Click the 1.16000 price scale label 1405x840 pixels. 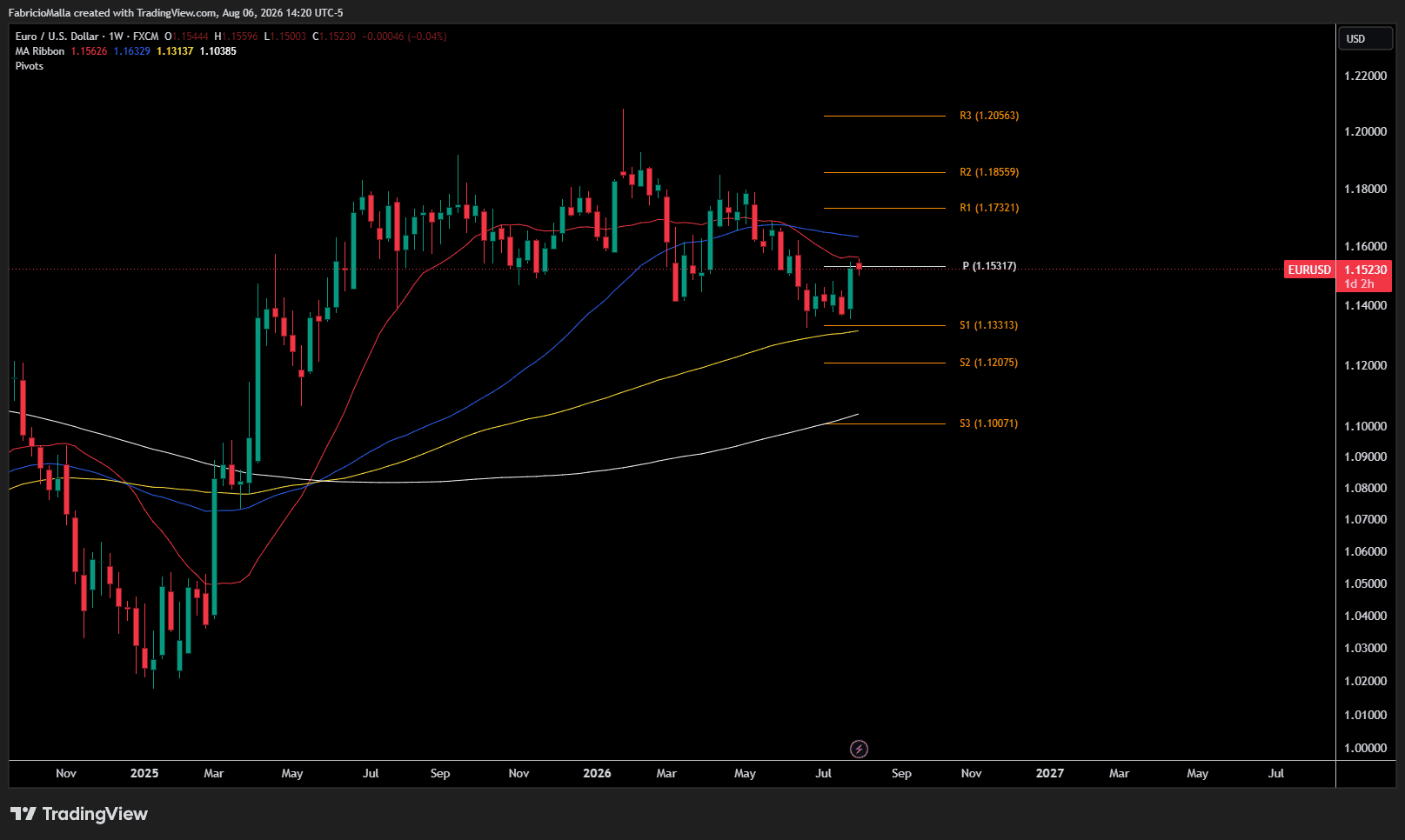coord(1365,247)
